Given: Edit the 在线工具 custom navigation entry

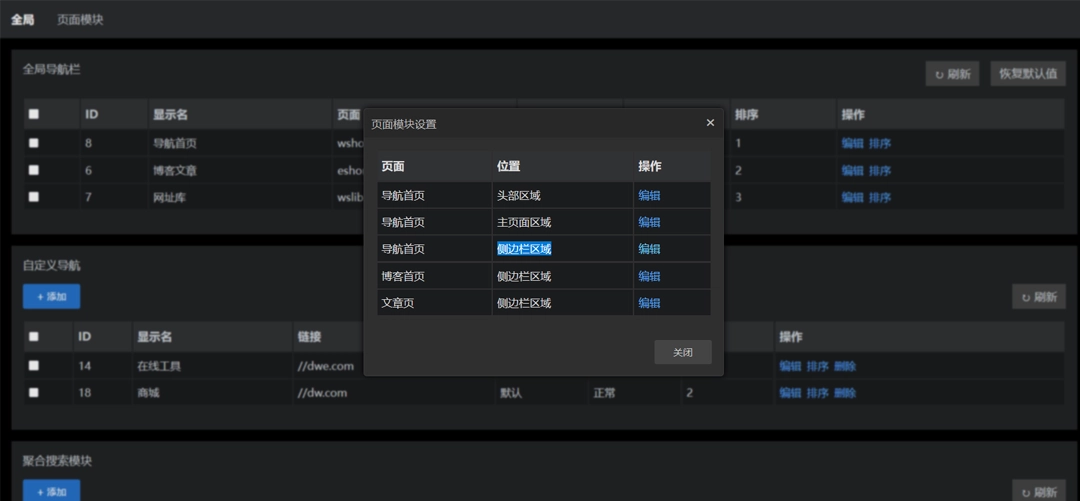Looking at the screenshot, I should (790, 366).
